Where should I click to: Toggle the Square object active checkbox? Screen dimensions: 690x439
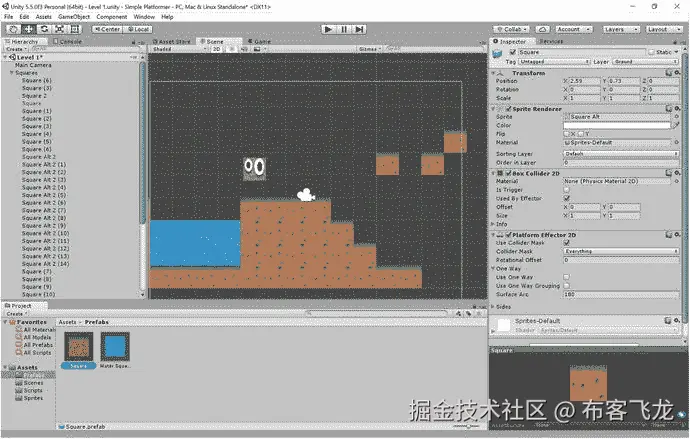tap(512, 52)
